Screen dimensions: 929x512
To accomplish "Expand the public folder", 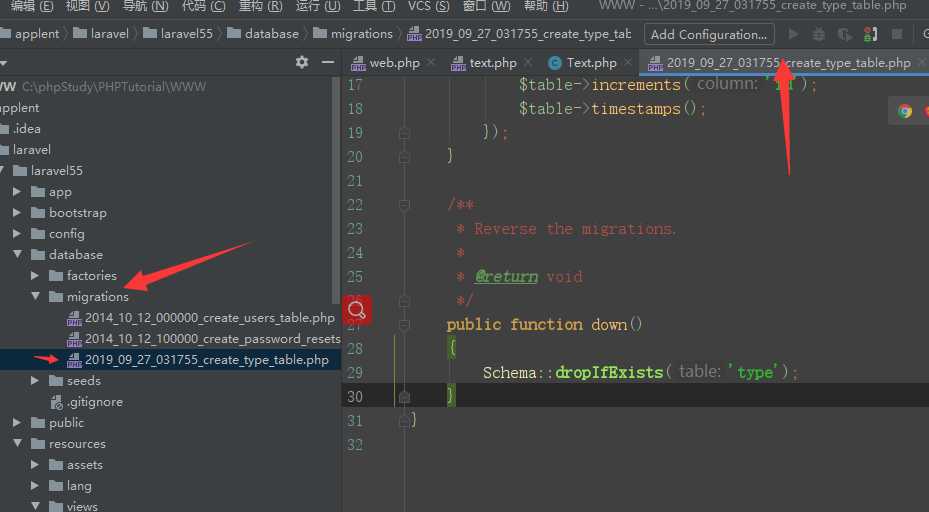I will [x=17, y=423].
